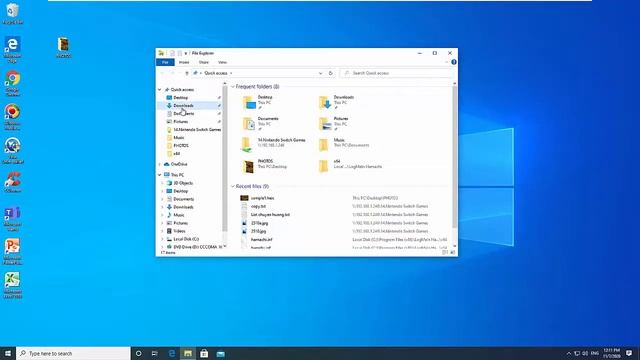Image resolution: width=640 pixels, height=360 pixels.
Task: Click the Cortana circle on the taskbar
Action: coord(138,353)
